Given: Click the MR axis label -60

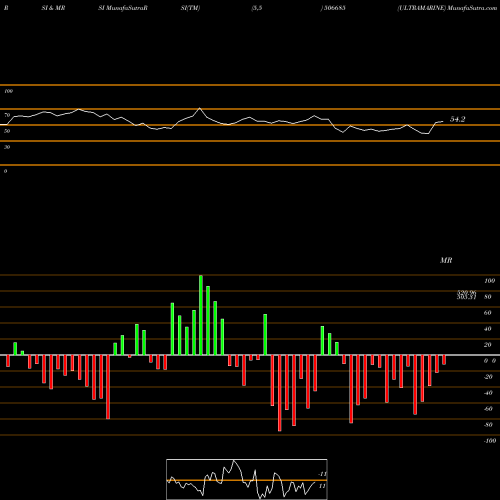Looking at the screenshot, I should pos(488,409).
